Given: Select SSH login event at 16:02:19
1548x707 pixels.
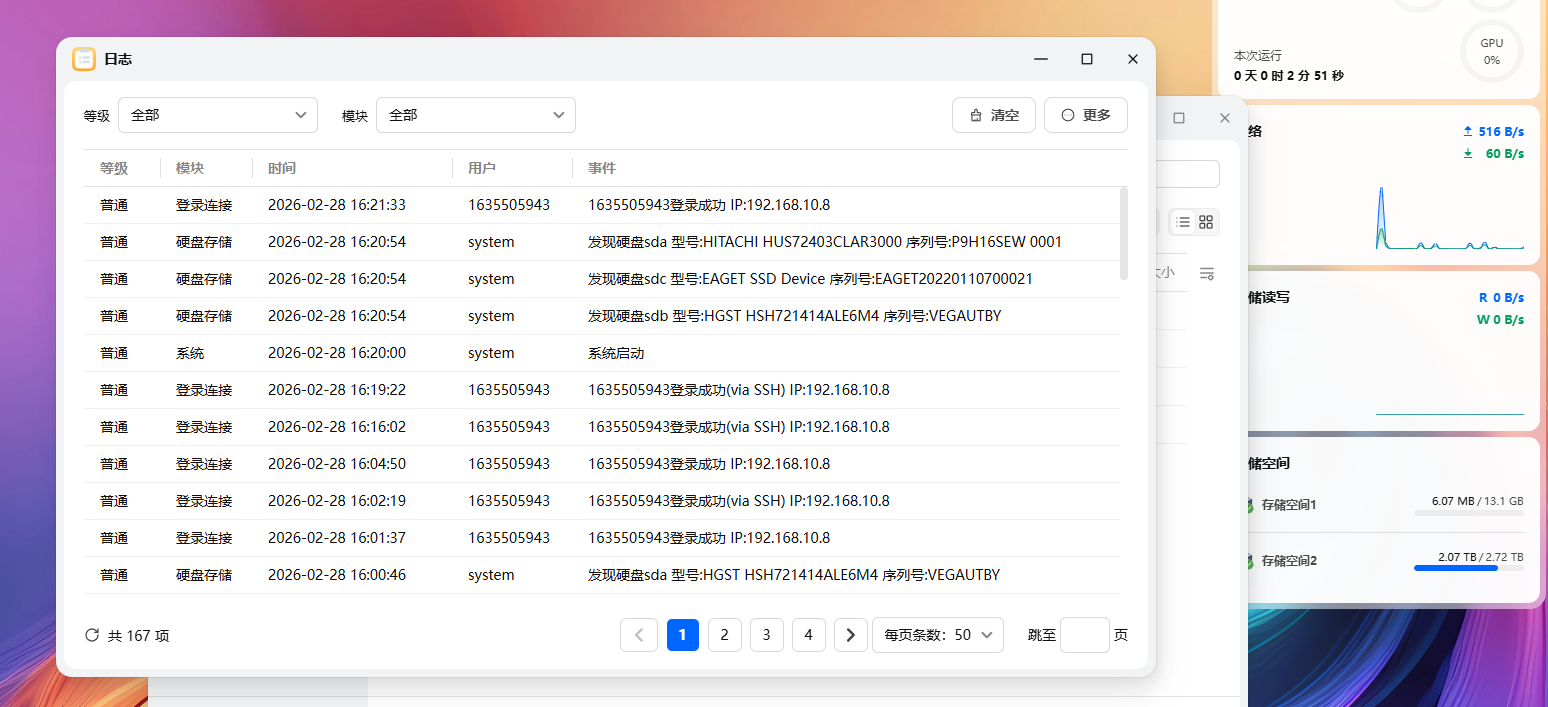Looking at the screenshot, I should 601,501.
